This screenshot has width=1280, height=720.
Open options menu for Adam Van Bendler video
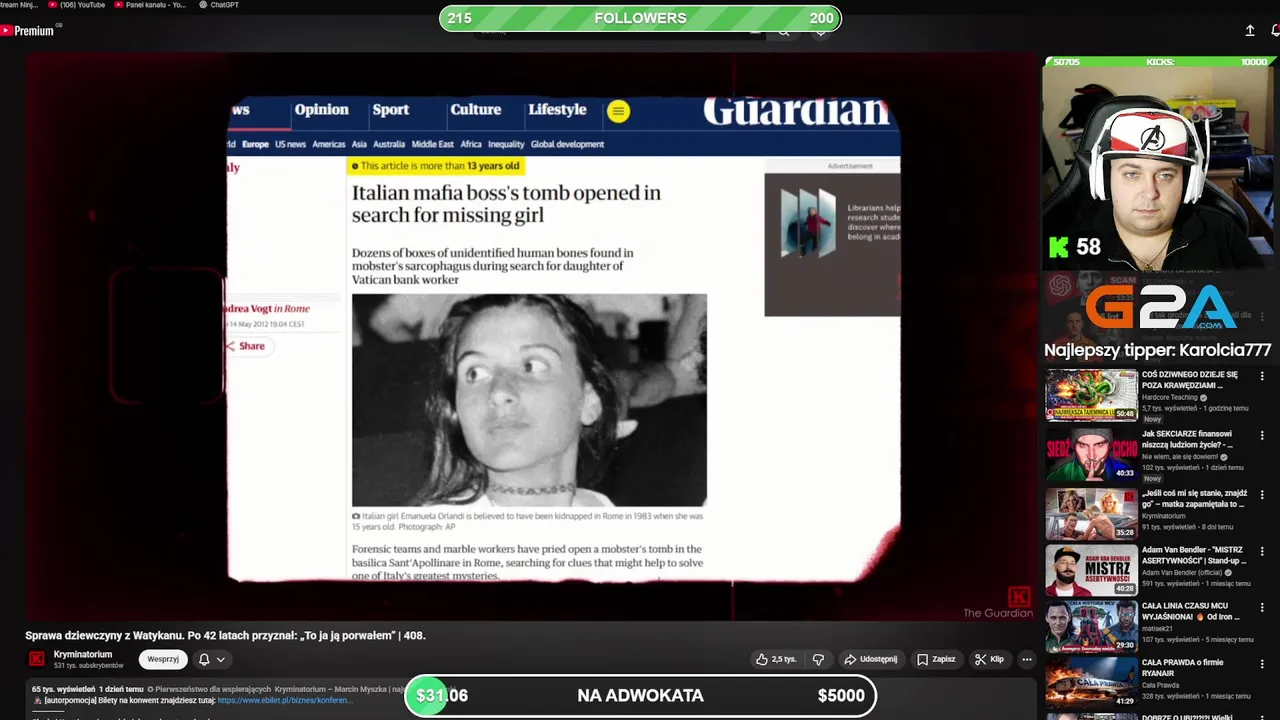1262,551
